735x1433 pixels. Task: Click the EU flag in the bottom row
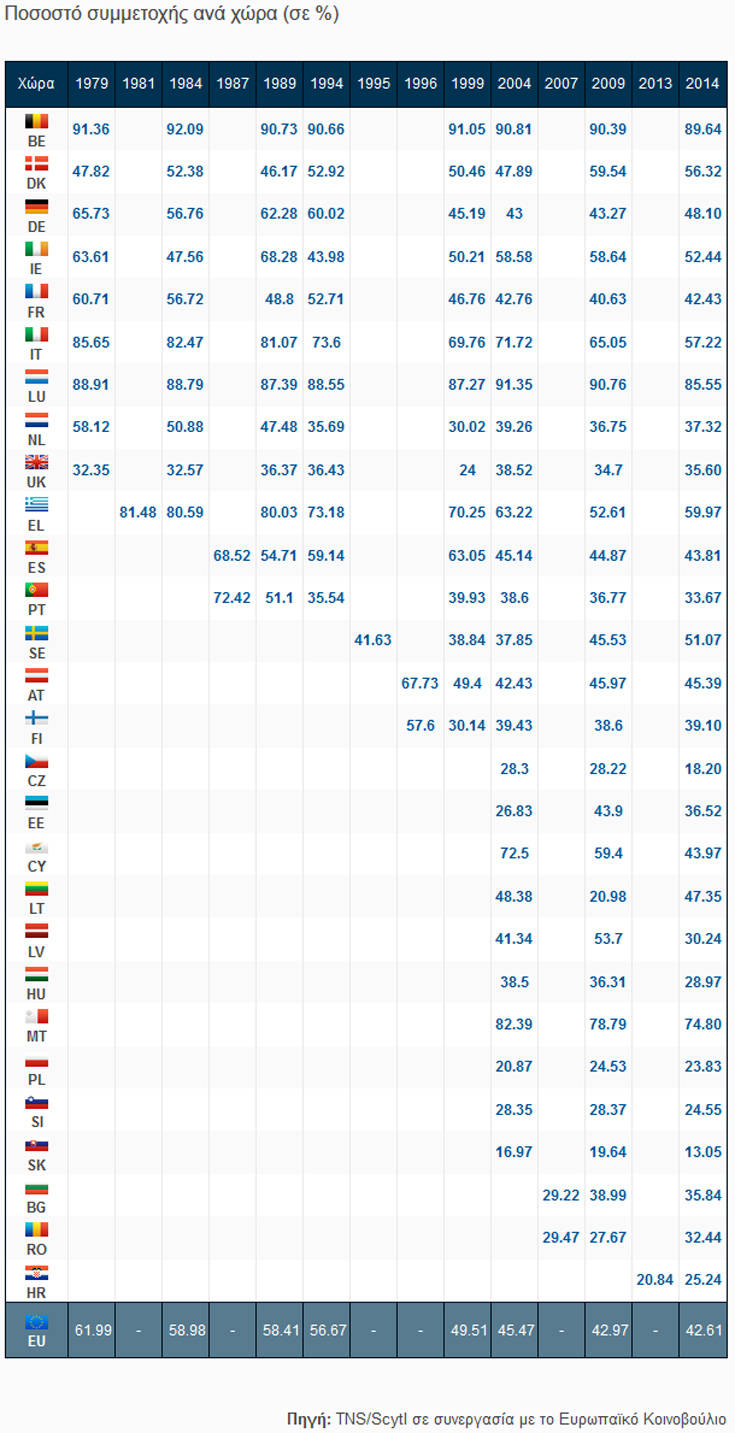click(36, 1321)
